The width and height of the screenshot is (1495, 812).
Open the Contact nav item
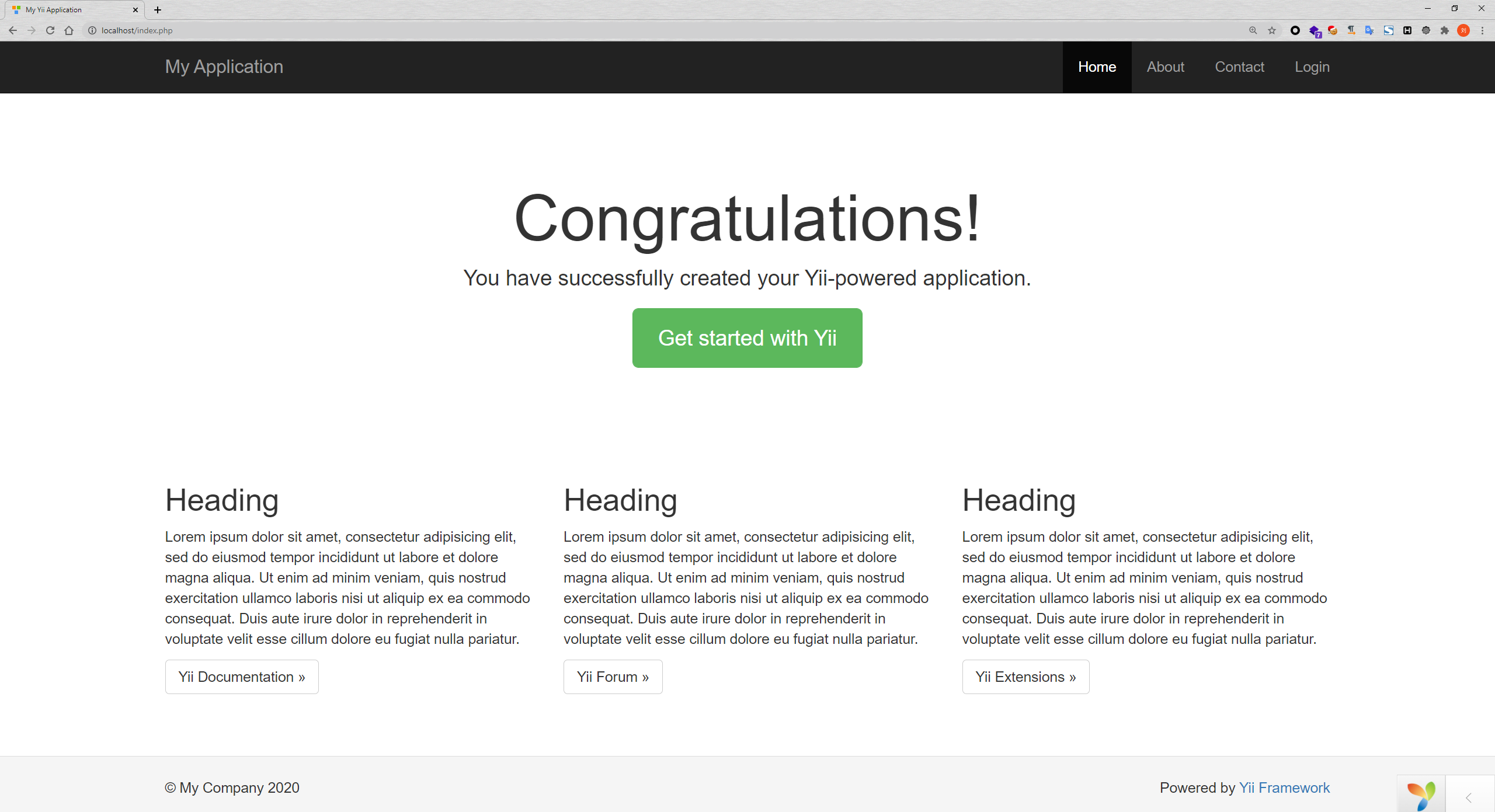1239,67
